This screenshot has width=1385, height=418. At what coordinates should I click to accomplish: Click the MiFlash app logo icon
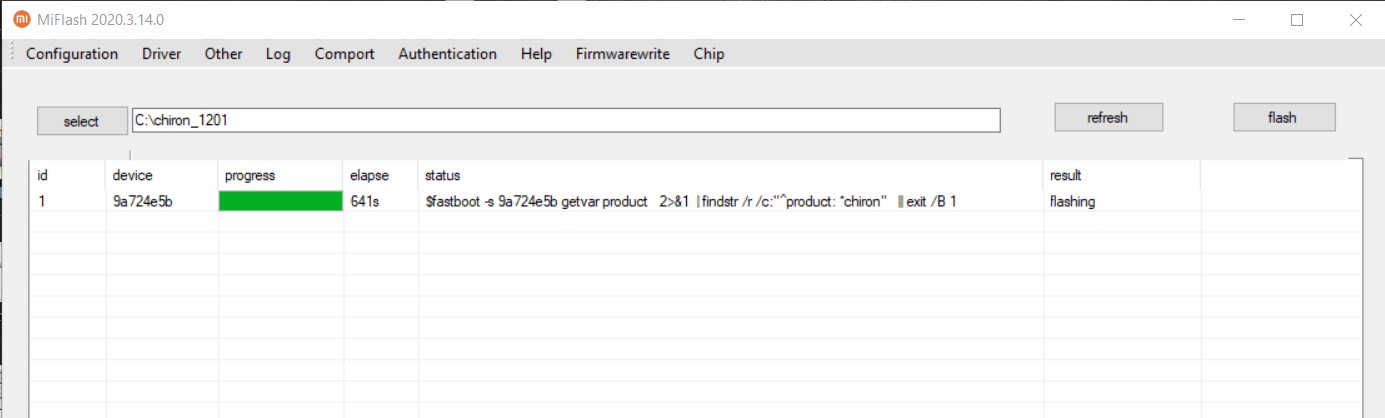tap(21, 19)
